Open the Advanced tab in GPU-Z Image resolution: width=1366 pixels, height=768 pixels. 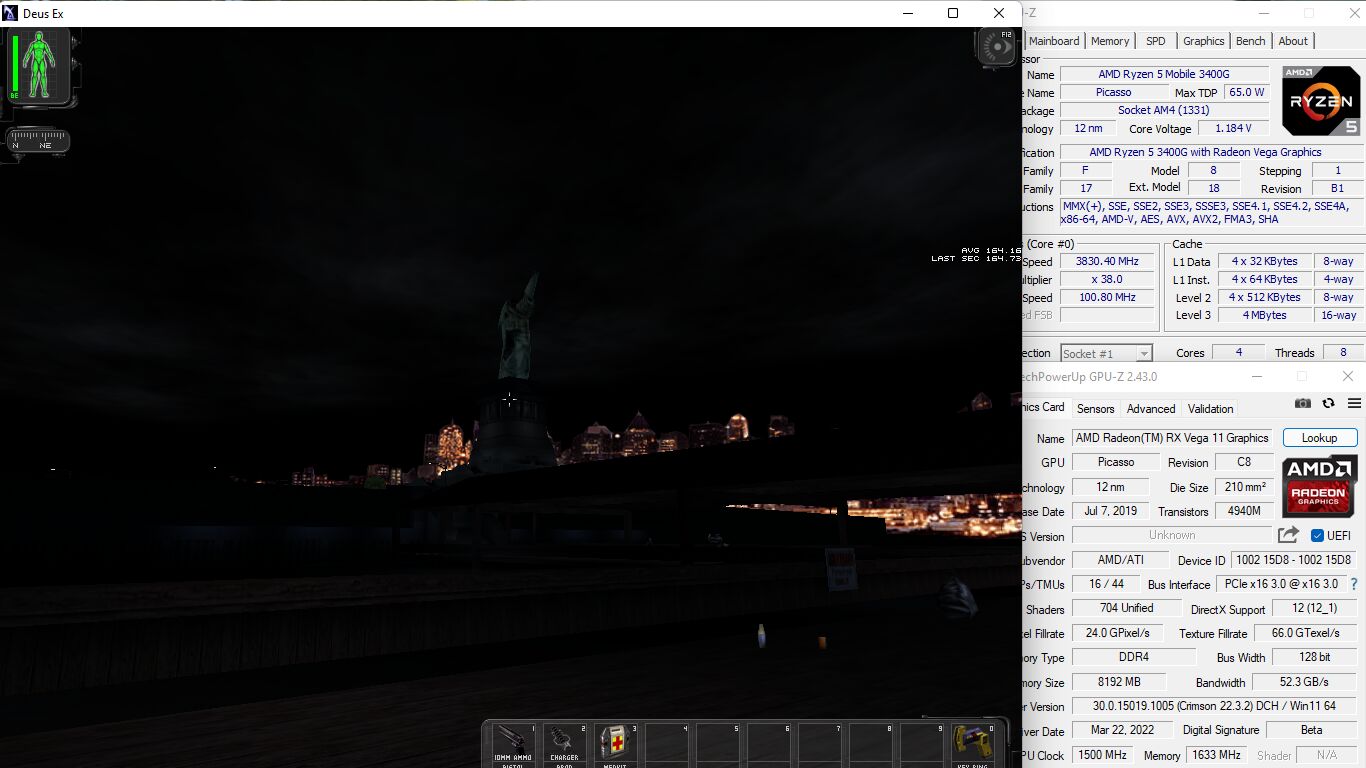(1151, 409)
